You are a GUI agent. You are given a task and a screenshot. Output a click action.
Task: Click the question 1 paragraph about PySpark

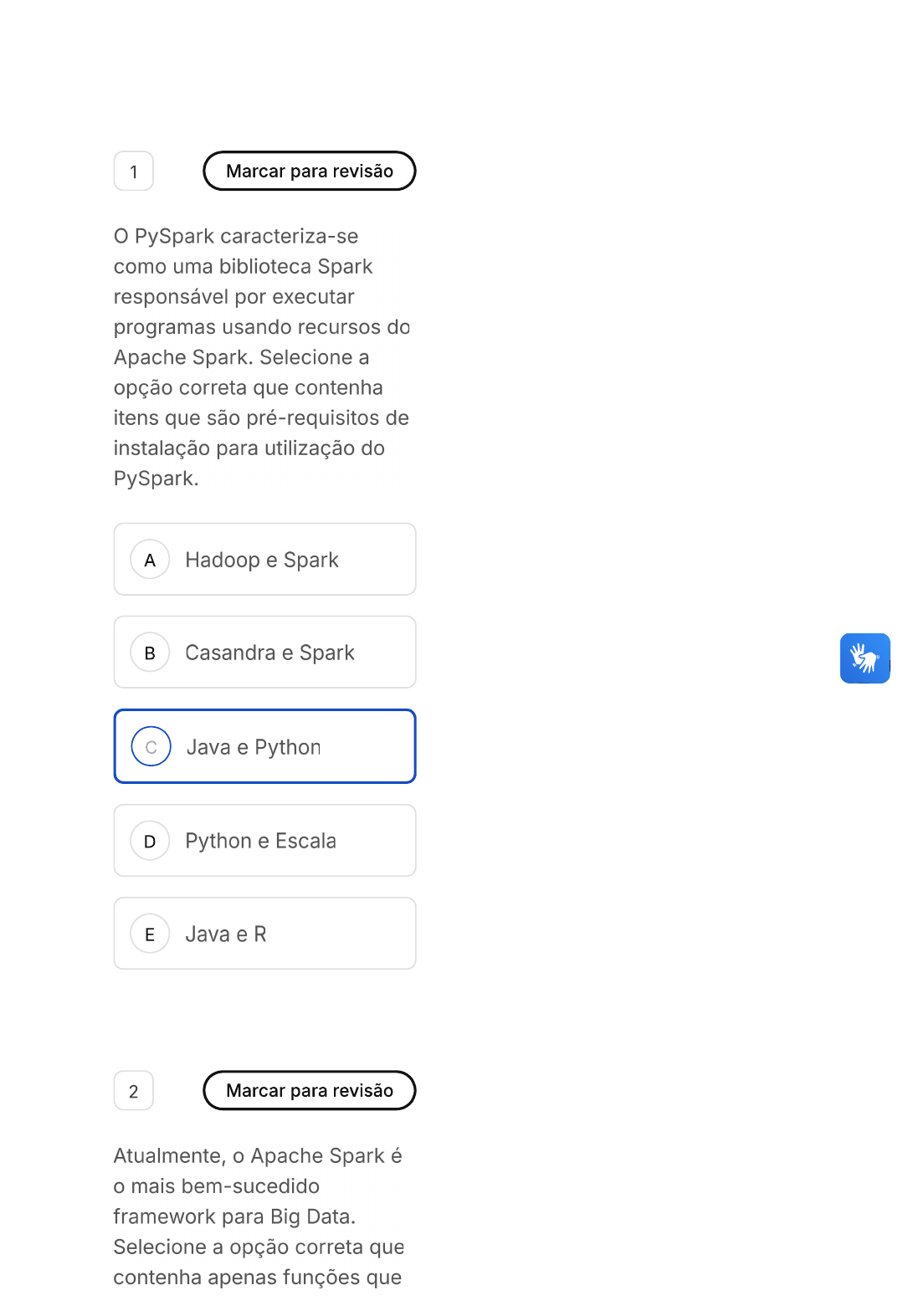(x=261, y=357)
